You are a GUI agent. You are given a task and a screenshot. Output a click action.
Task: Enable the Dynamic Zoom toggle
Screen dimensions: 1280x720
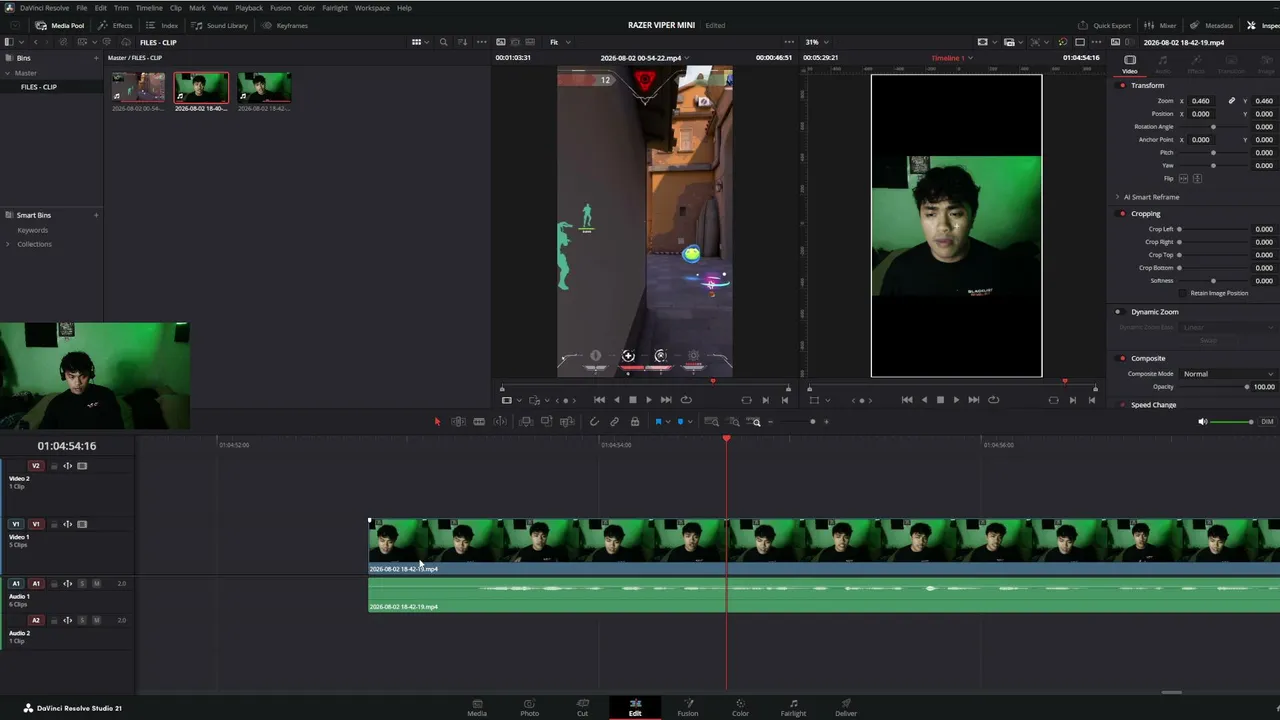tap(1118, 312)
